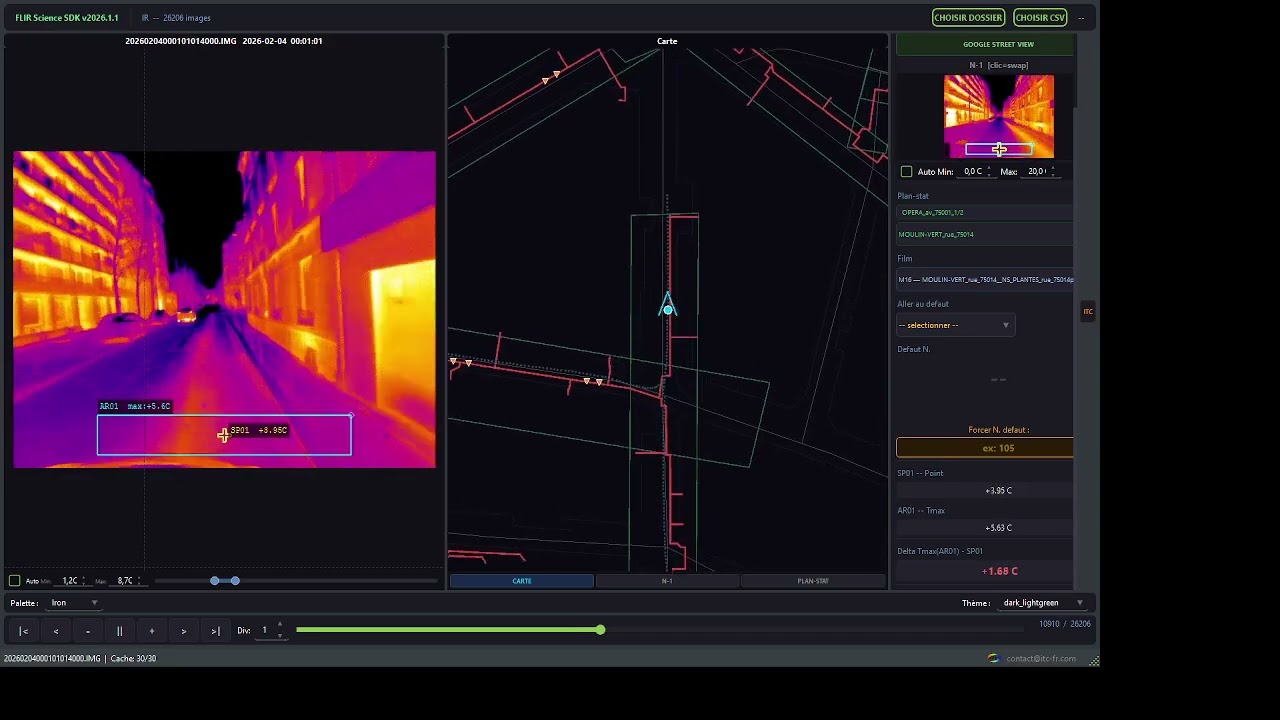Jump to the first frame
Screen dimensions: 1280x720
tap(24, 631)
